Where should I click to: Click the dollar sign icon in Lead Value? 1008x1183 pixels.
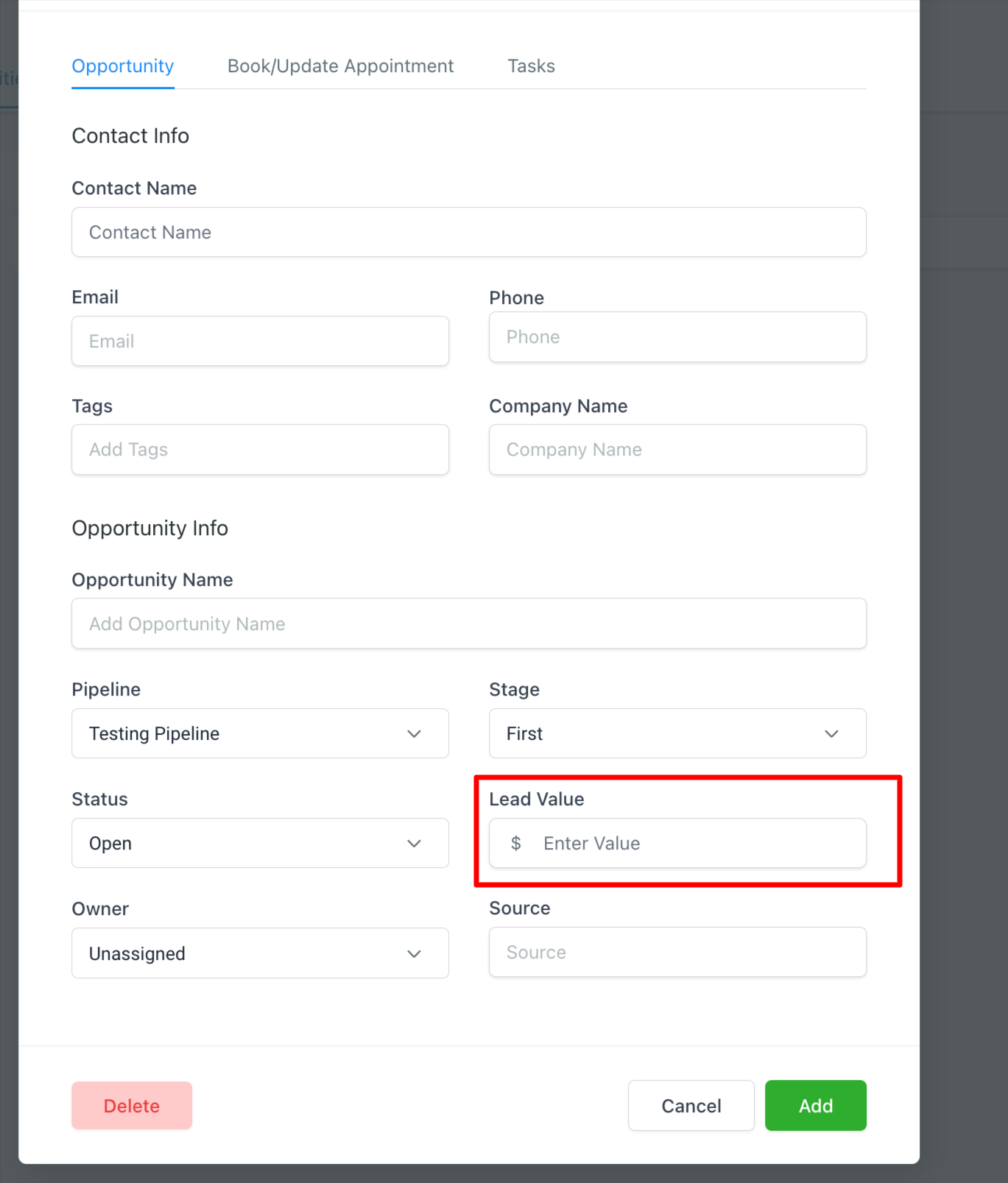point(516,843)
